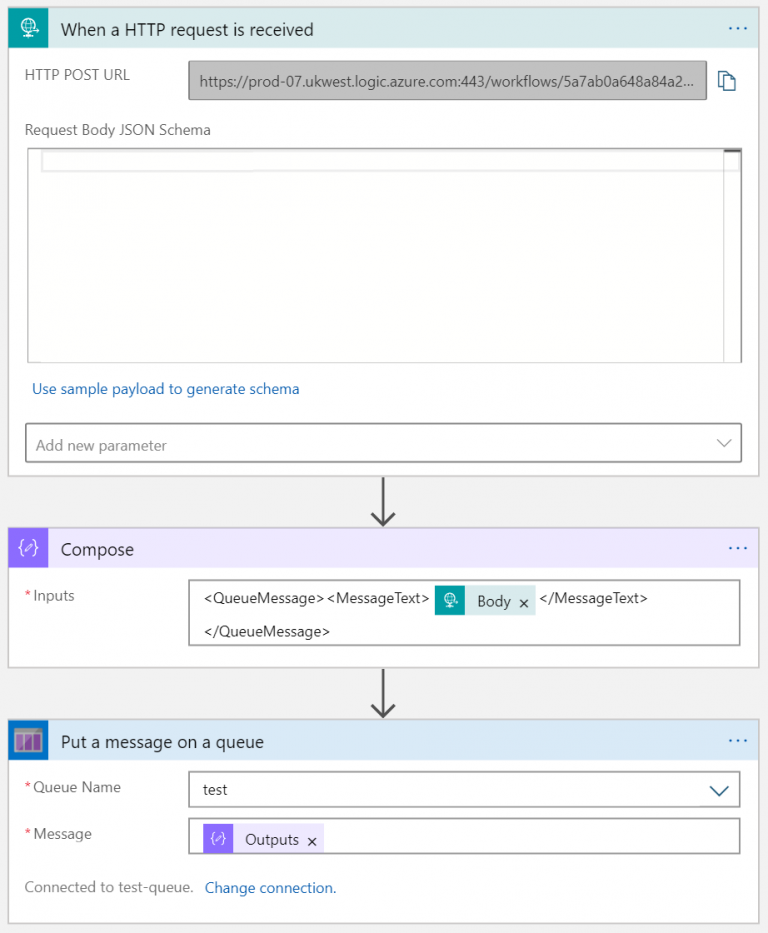Open the Put a message ellipsis menu
The image size is (768, 933).
738,740
